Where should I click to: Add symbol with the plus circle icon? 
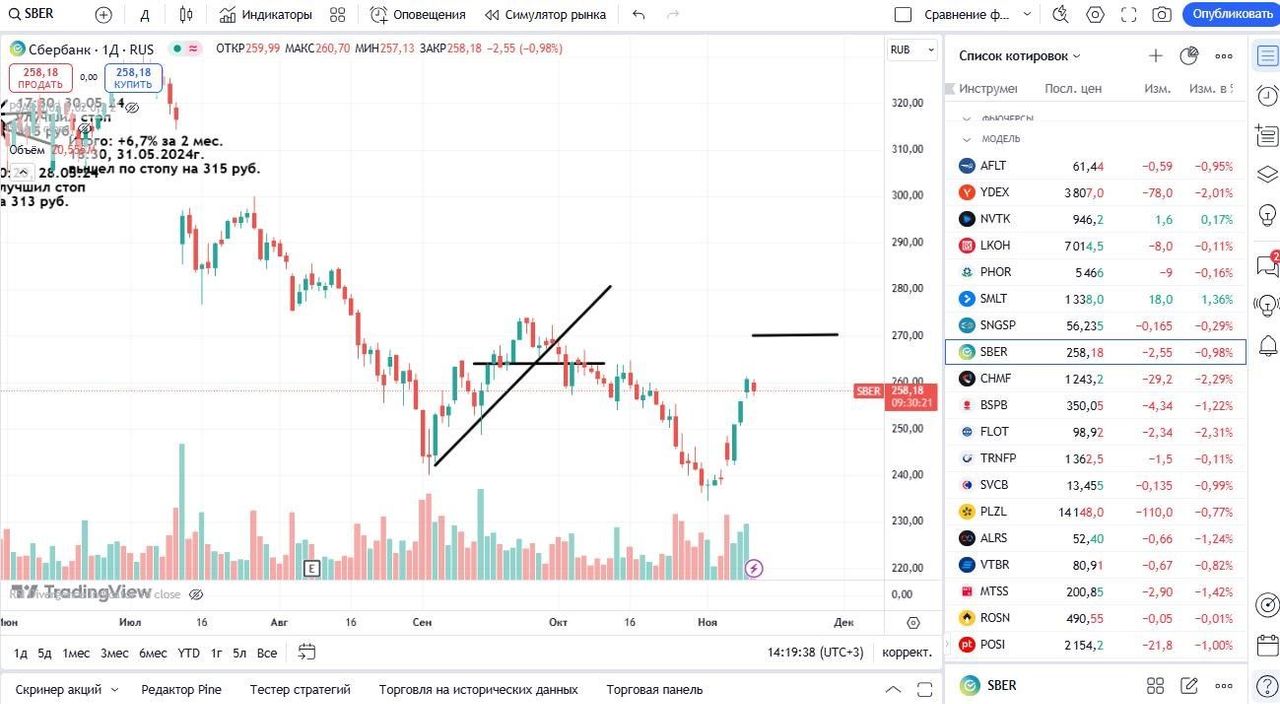click(103, 15)
